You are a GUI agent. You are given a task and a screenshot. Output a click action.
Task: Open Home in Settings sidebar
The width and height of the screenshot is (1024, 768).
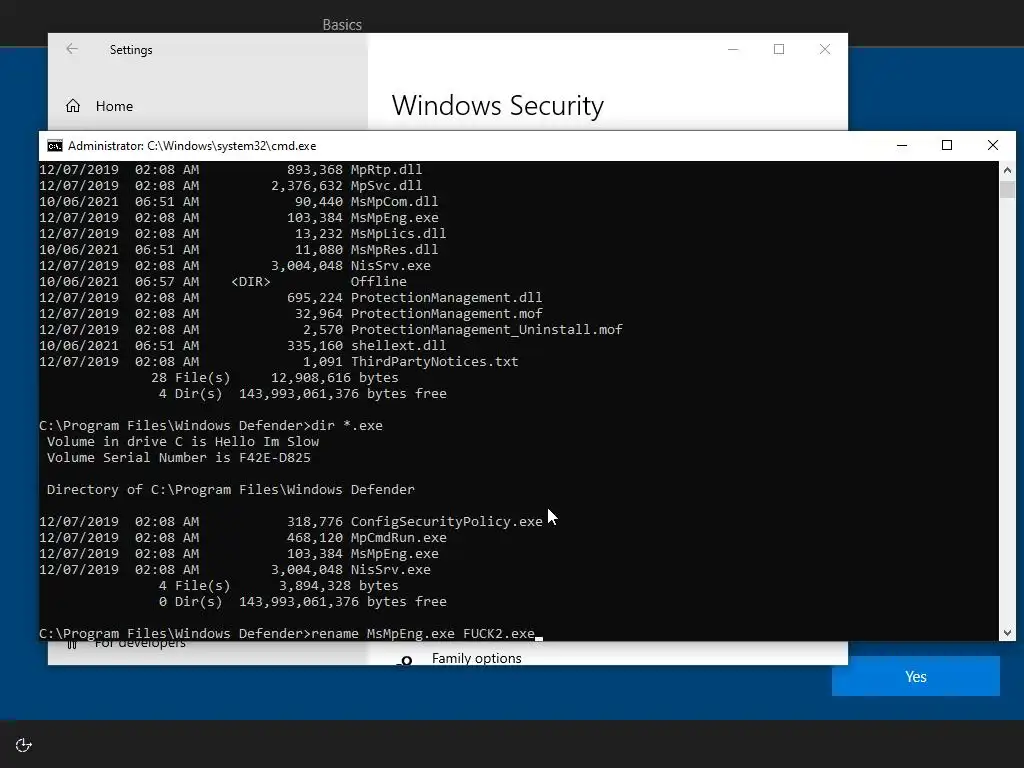(x=99, y=106)
